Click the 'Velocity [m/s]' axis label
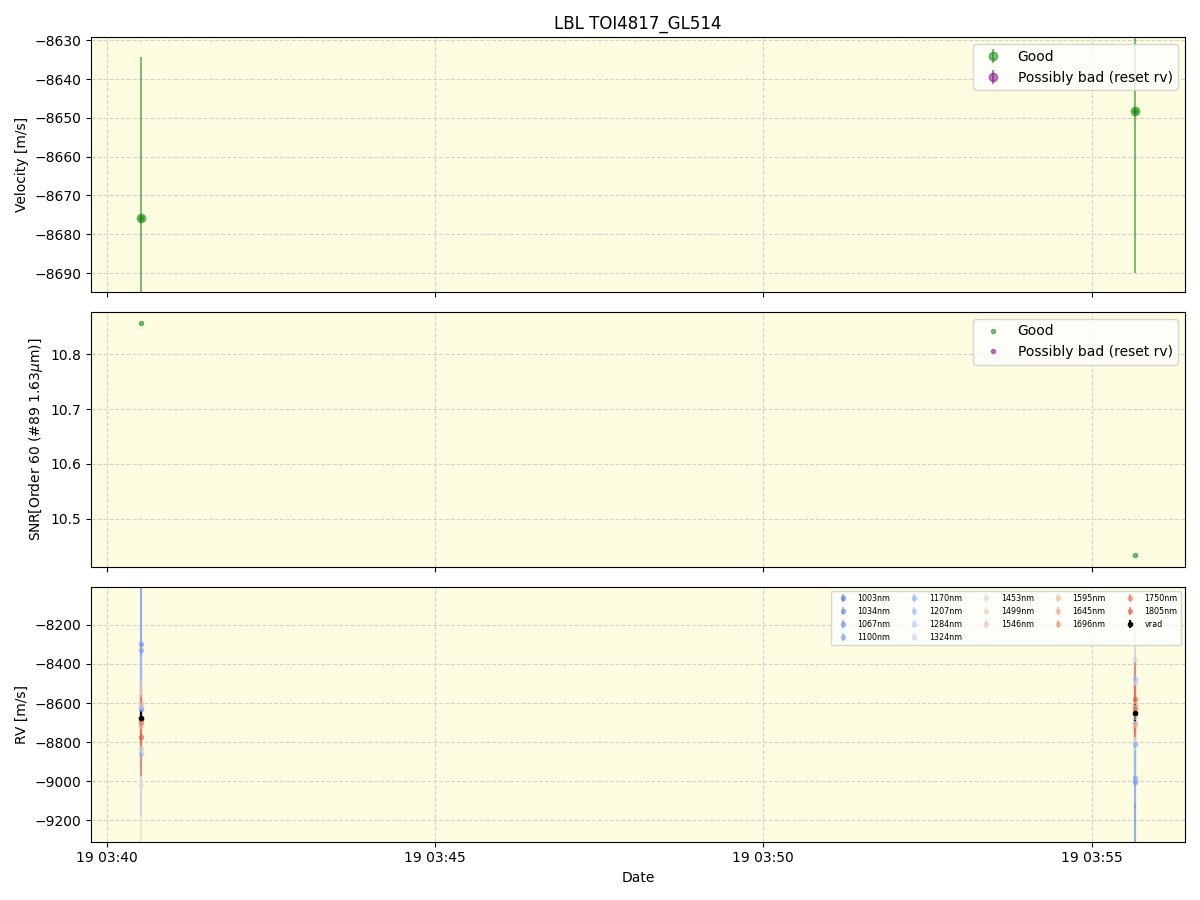 click(x=21, y=165)
